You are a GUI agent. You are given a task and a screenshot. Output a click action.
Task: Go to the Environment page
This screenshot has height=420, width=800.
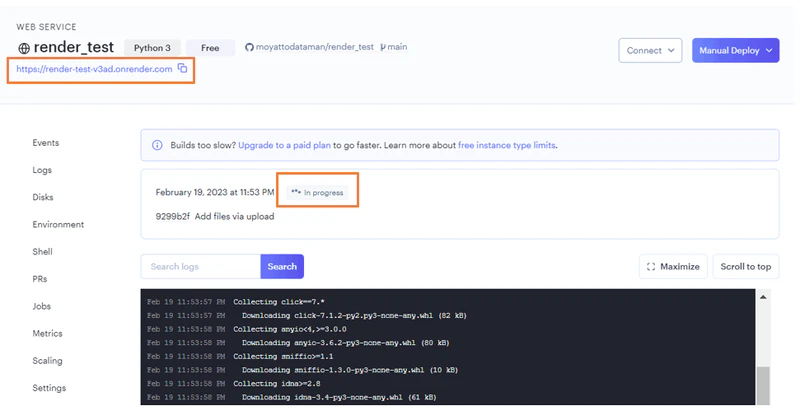click(58, 225)
